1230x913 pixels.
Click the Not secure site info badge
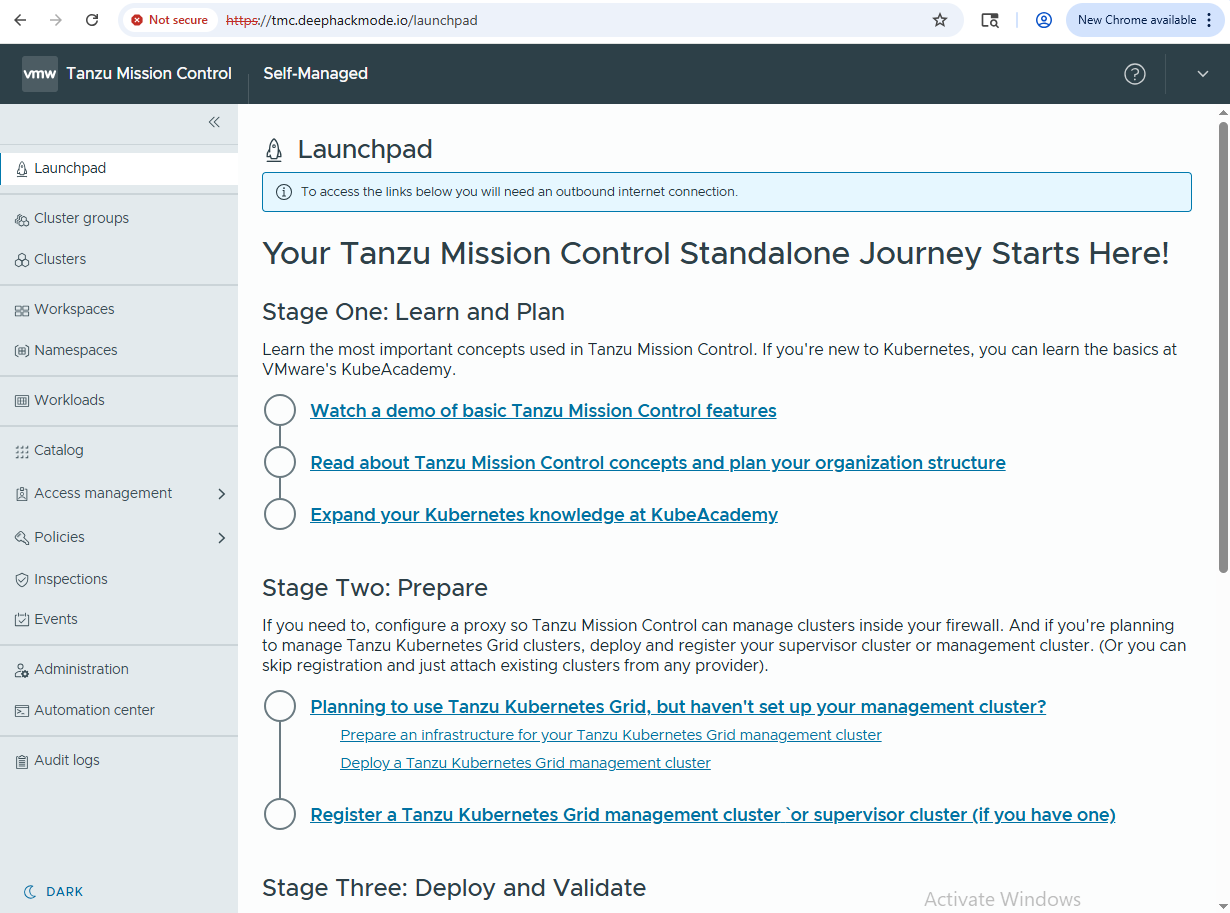[x=169, y=20]
